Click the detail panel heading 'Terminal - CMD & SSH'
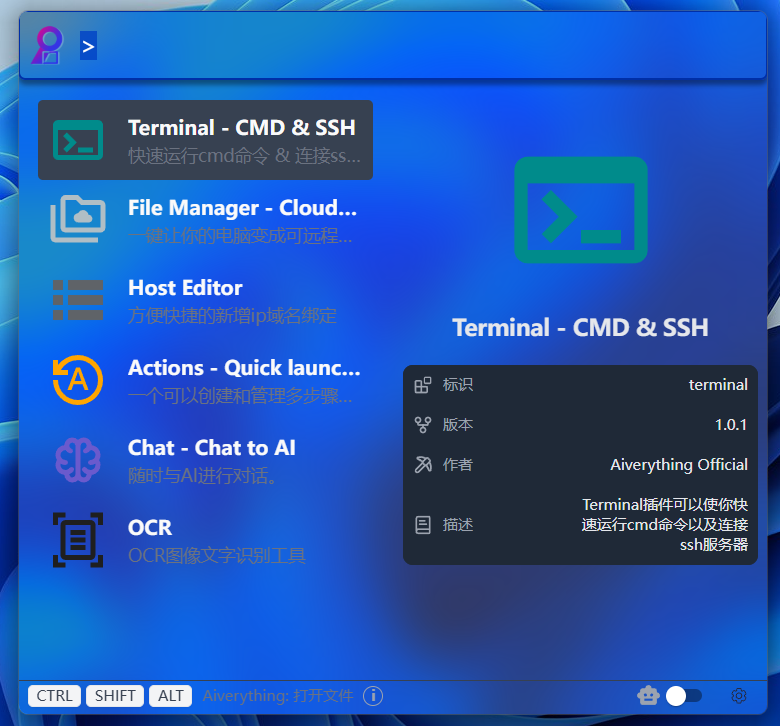780x726 pixels. pyautogui.click(x=581, y=328)
